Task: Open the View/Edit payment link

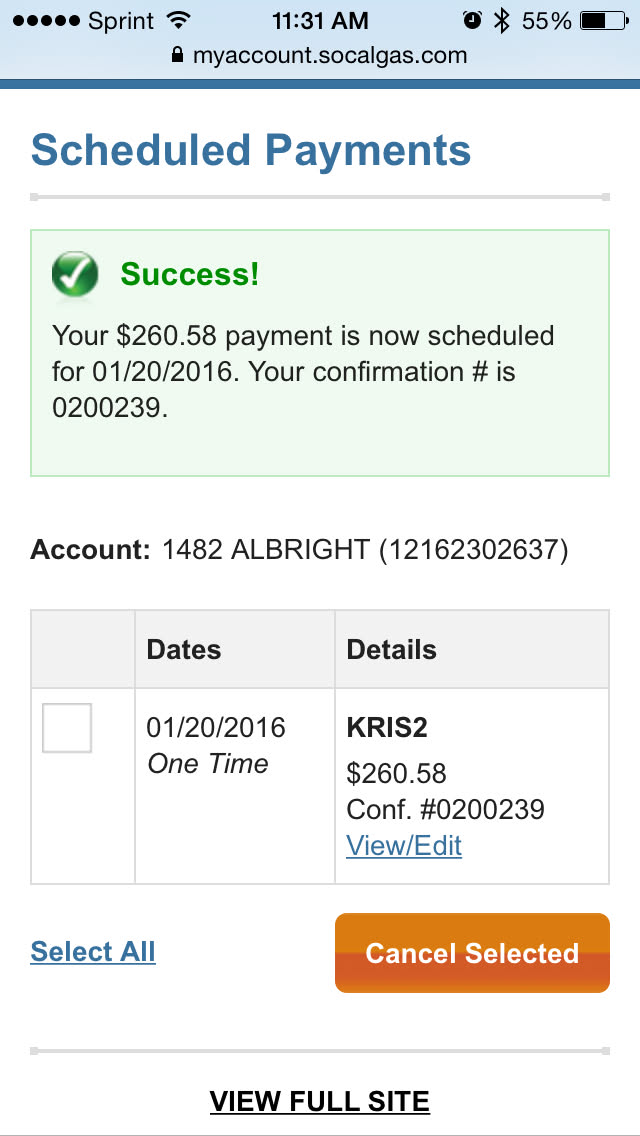Action: 404,846
